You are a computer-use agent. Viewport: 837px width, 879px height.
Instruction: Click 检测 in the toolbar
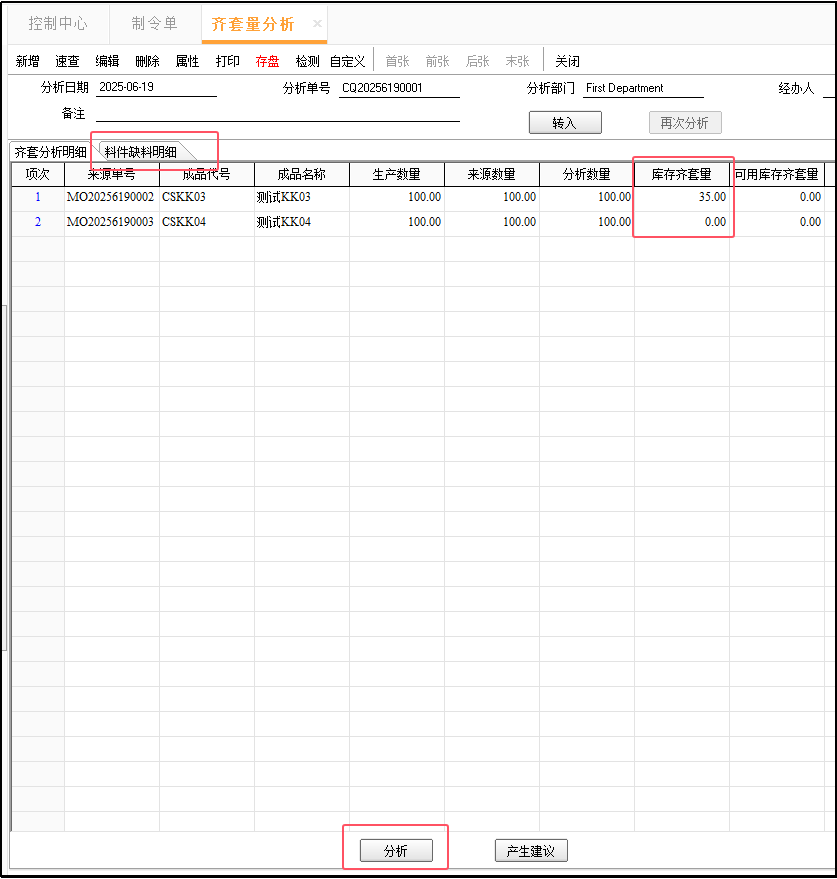click(x=307, y=61)
